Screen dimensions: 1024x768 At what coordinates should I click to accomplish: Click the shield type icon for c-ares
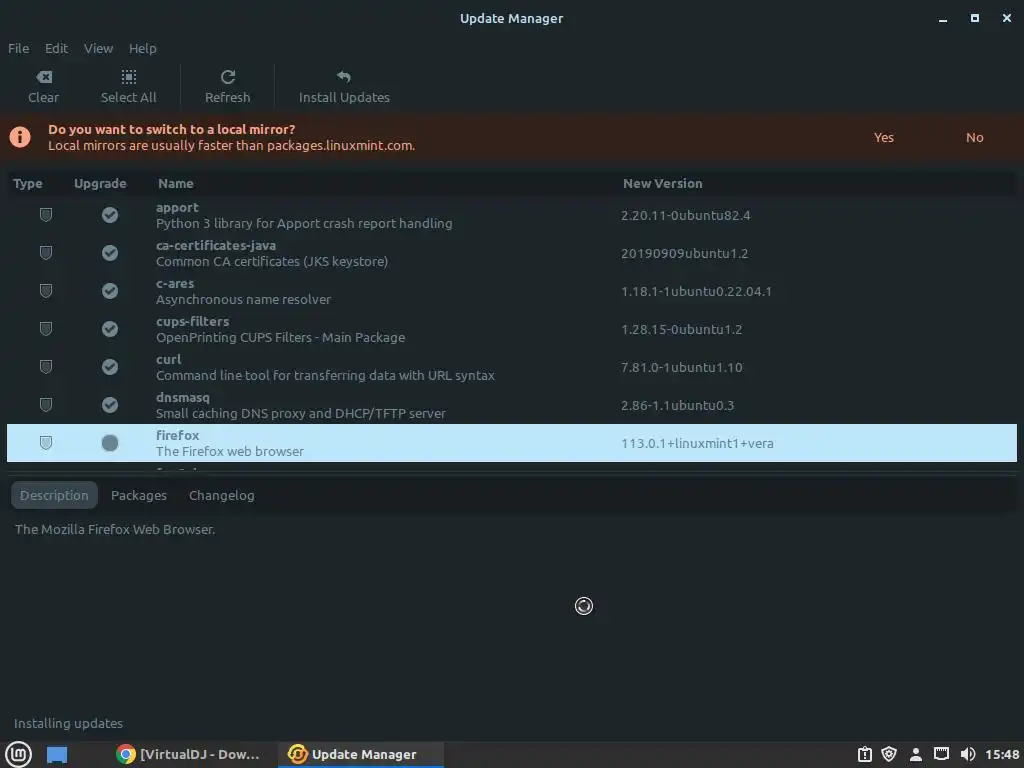coord(46,291)
